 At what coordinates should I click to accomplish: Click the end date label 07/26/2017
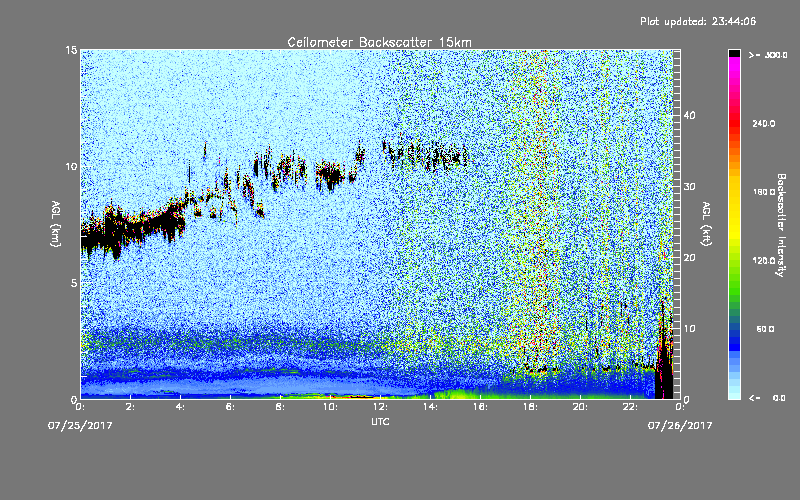coord(680,426)
